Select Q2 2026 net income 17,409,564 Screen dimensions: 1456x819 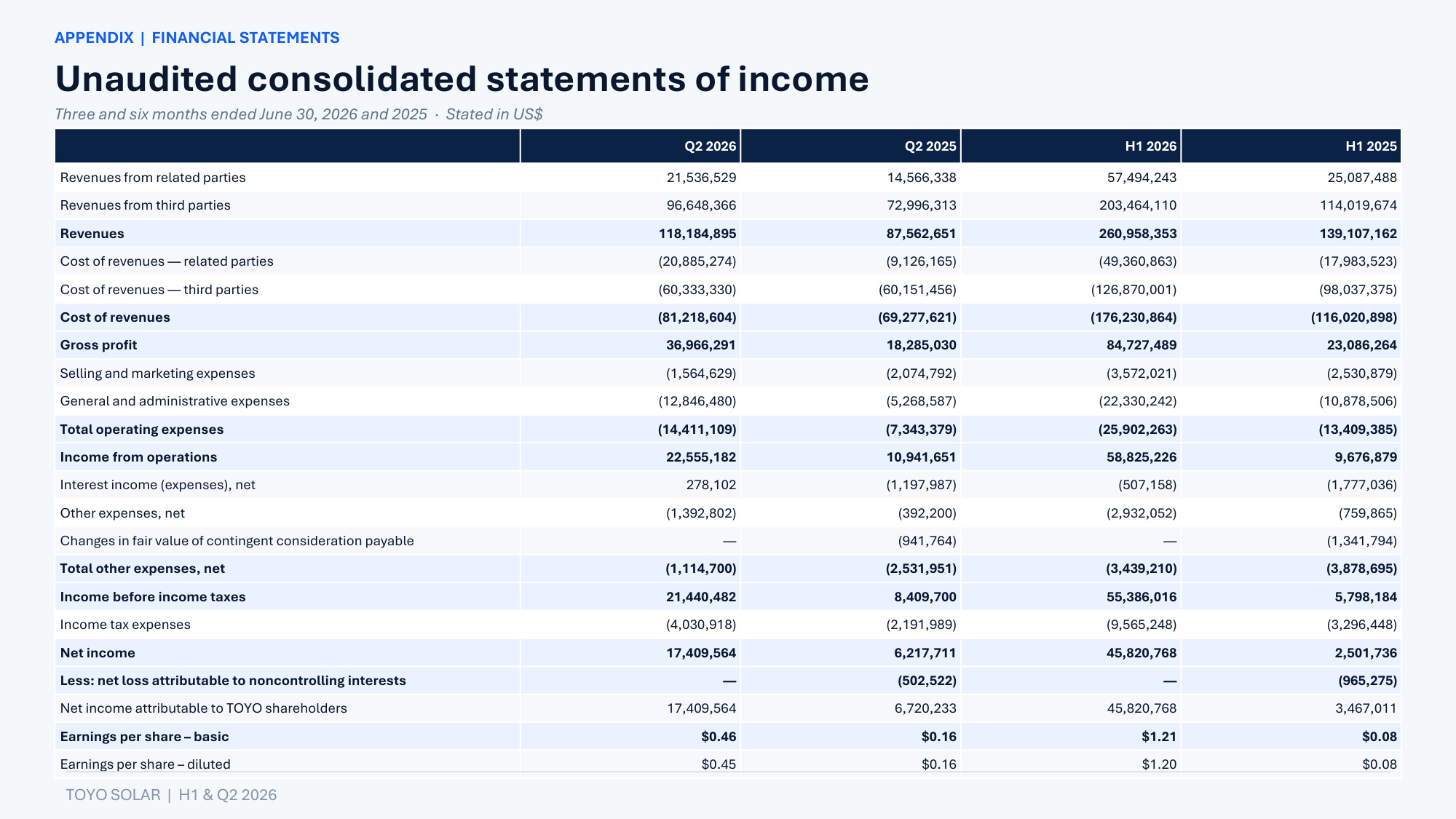(701, 653)
